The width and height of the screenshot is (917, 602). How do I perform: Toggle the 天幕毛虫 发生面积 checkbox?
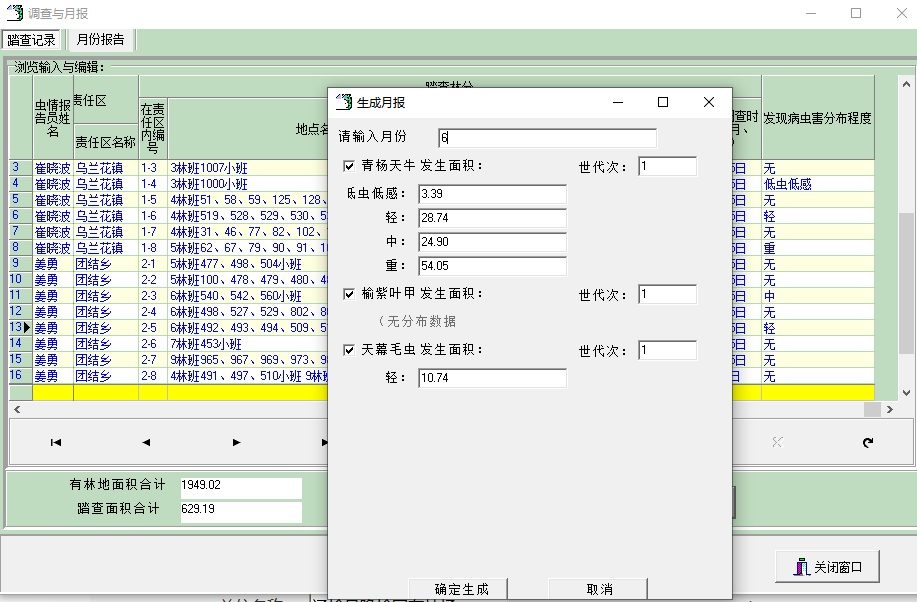(349, 350)
